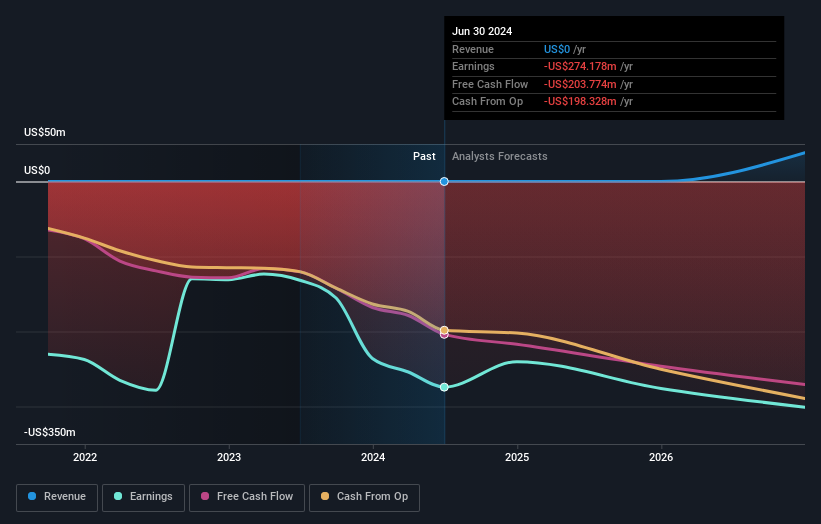Viewport: 821px width, 524px height.
Task: Click the -US$350m y-axis label
Action: tap(49, 432)
